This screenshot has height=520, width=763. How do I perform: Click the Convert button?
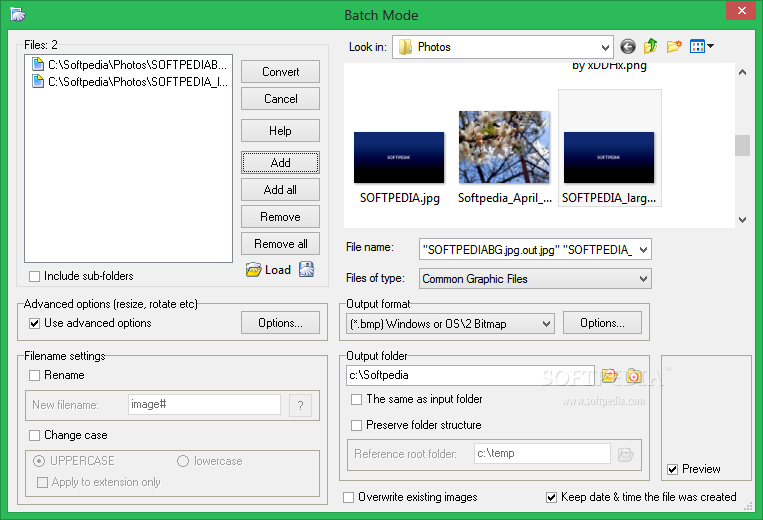(x=280, y=72)
